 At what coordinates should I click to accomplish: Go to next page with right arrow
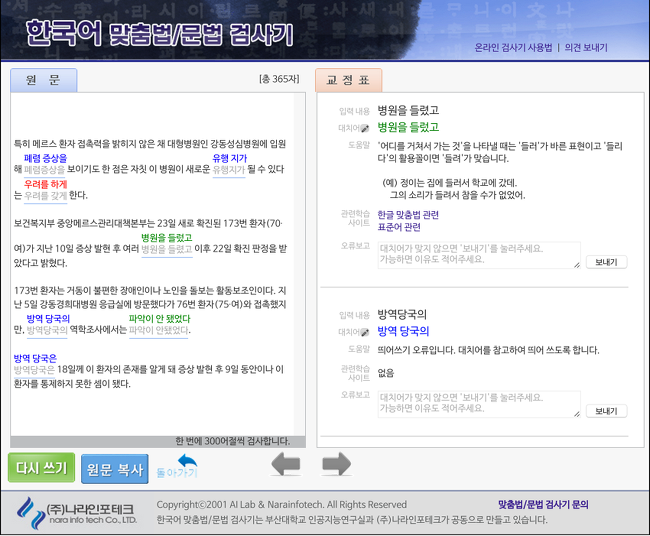336,464
